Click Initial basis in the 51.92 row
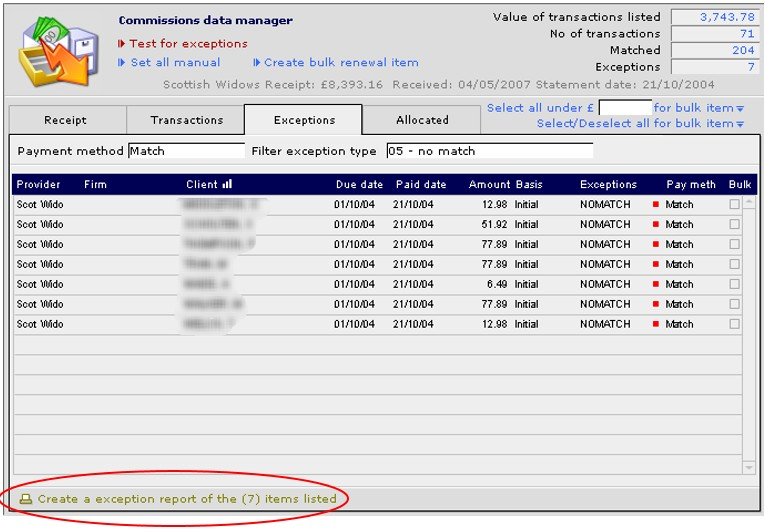This screenshot has width=765, height=529. 526,224
